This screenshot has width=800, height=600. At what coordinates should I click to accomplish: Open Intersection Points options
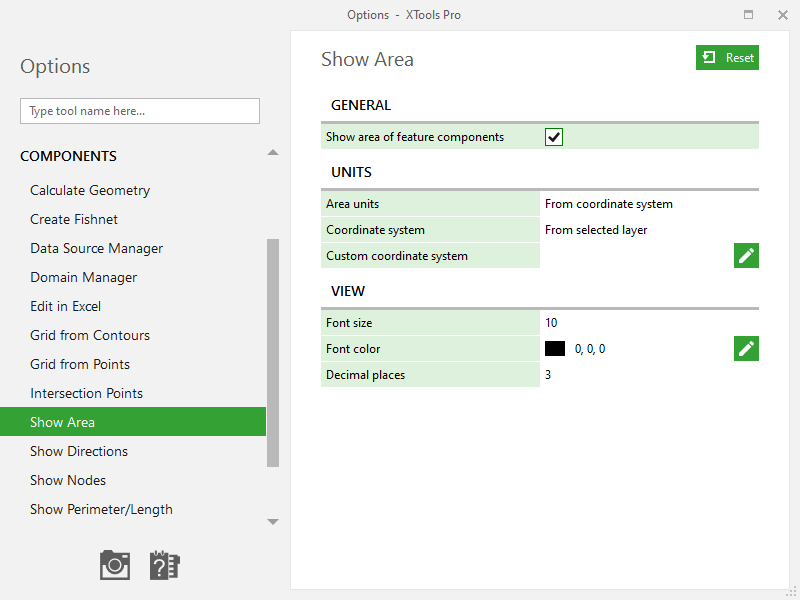click(x=86, y=393)
